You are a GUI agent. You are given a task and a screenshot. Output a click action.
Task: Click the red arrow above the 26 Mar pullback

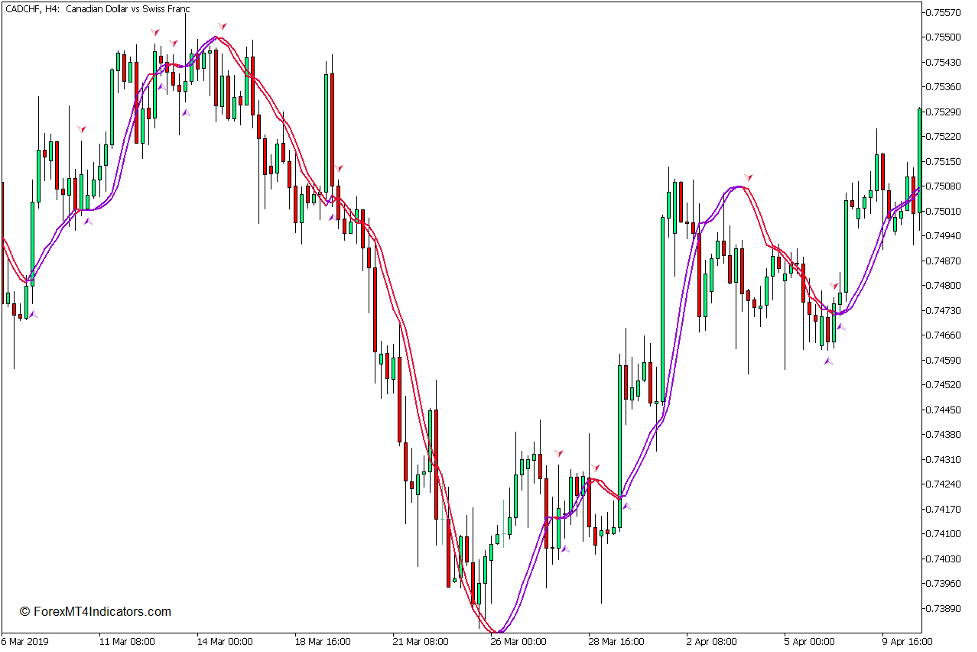tap(560, 452)
